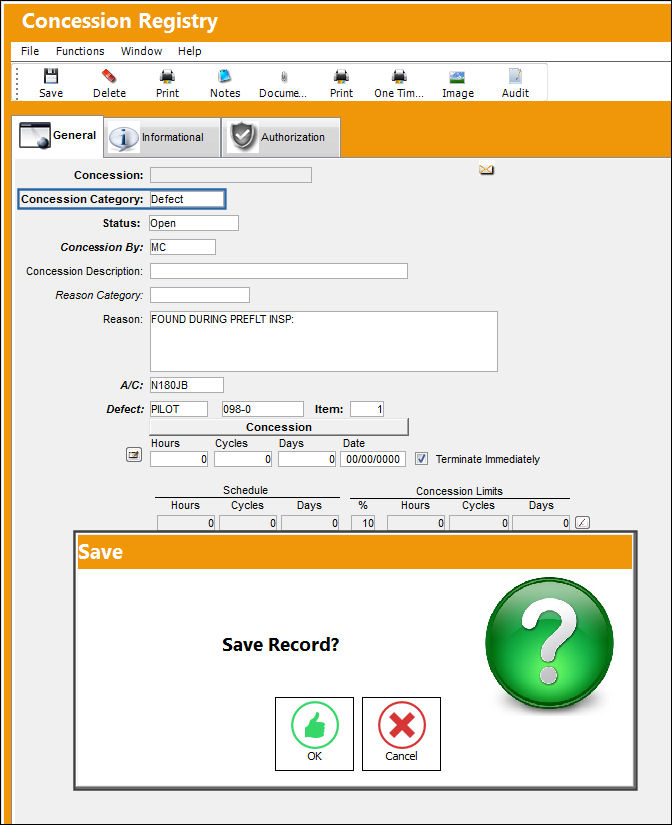Click the green thumbs-up OK button
672x825 pixels.
pos(315,733)
